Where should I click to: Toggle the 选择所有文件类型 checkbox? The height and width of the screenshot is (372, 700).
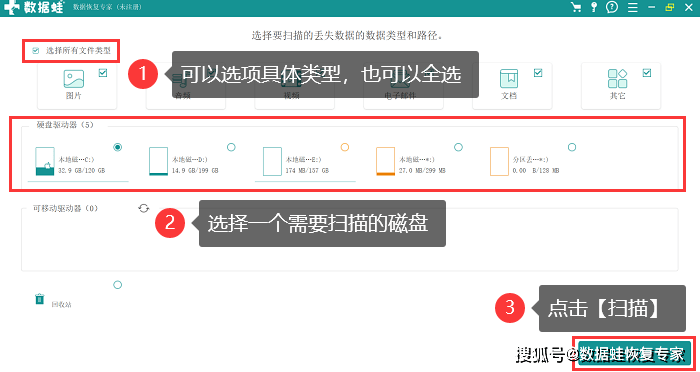[x=36, y=50]
